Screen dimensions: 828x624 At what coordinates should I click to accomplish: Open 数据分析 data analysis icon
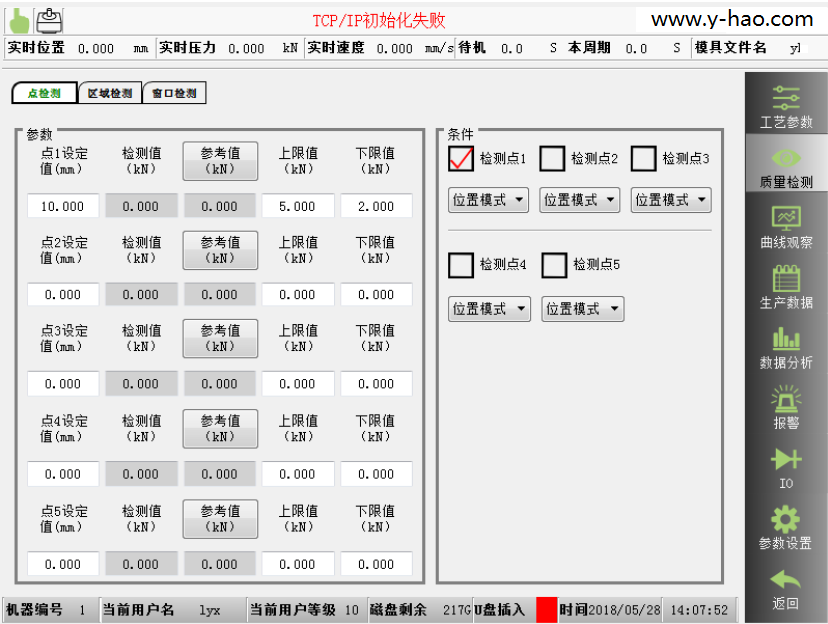coord(786,340)
